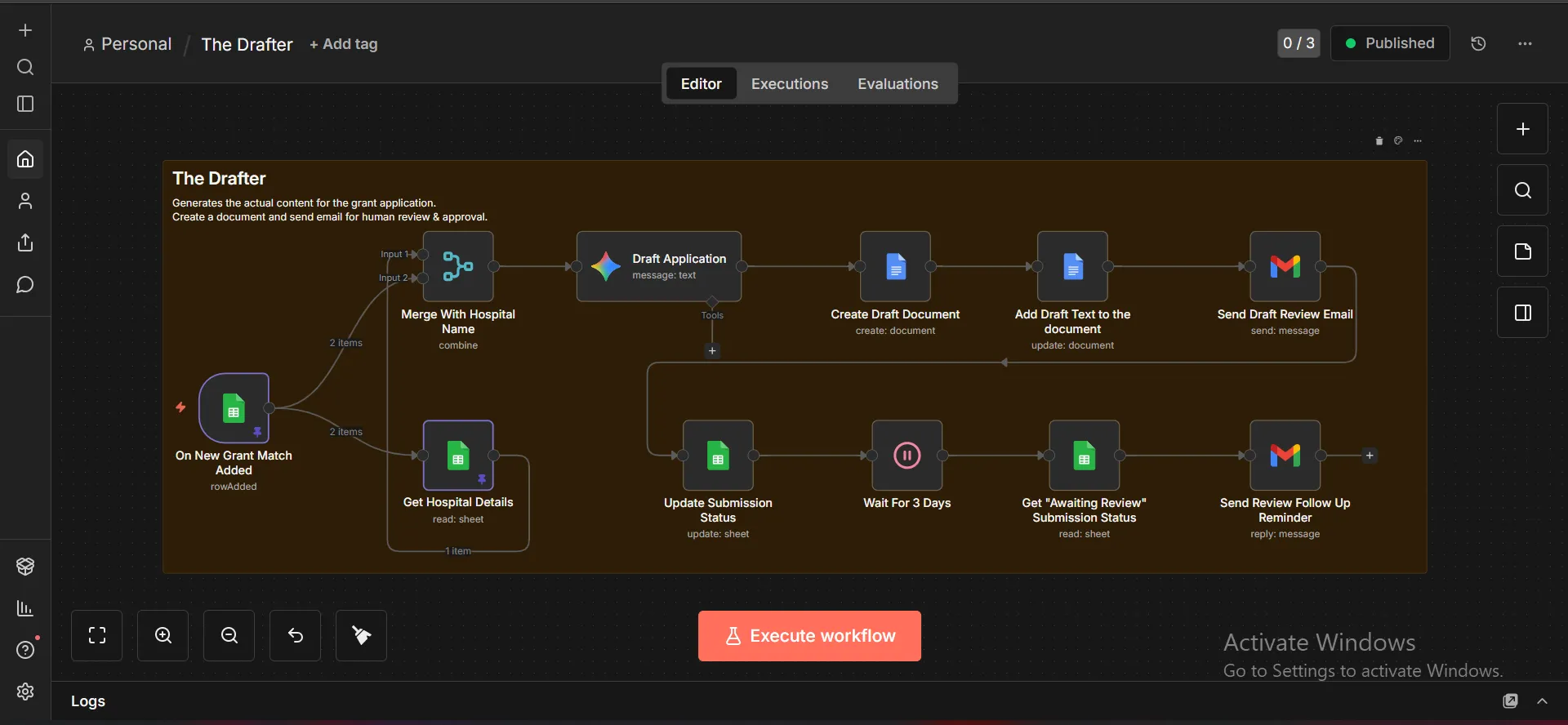Select the Add Draft Text to the document node
The height and width of the screenshot is (725, 1568).
click(1072, 266)
